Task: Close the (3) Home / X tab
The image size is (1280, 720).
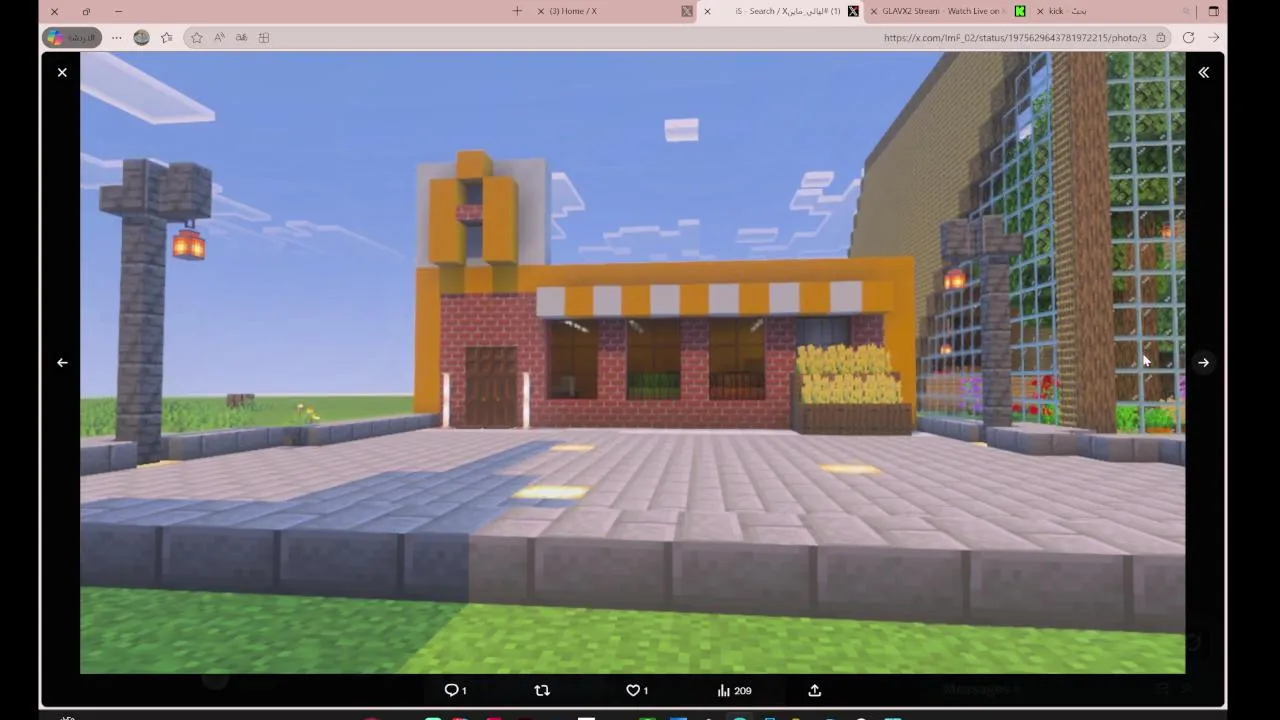Action: (x=541, y=11)
